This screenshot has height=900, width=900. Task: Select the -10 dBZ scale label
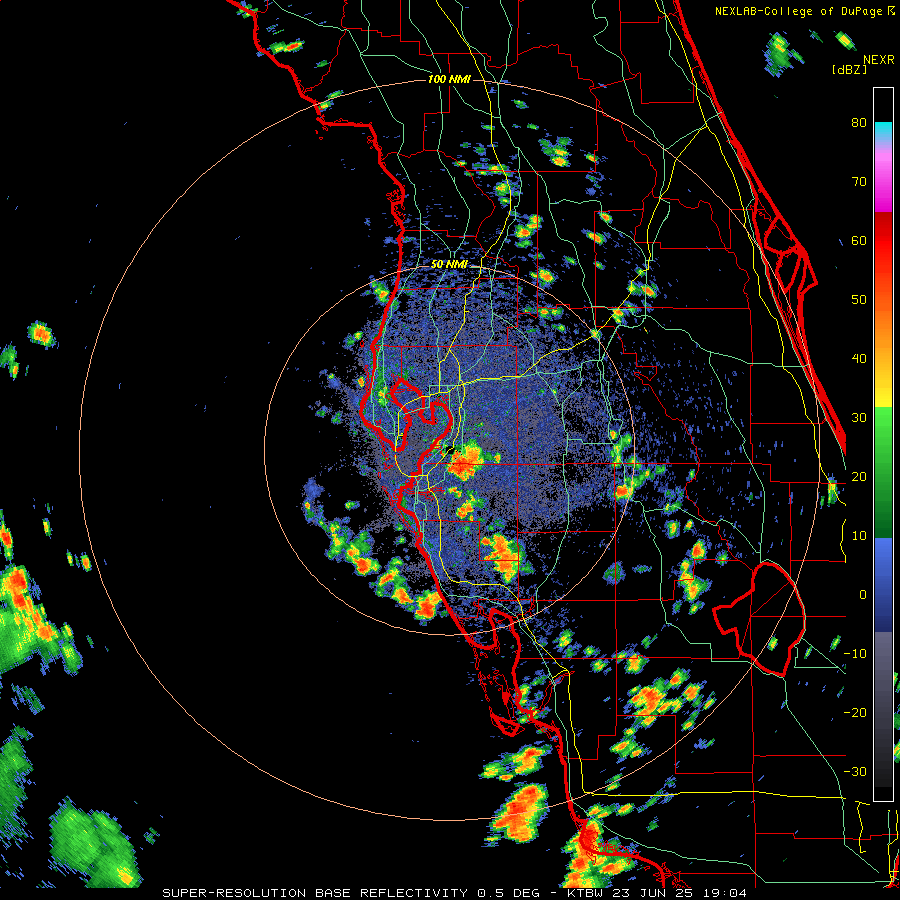click(855, 654)
